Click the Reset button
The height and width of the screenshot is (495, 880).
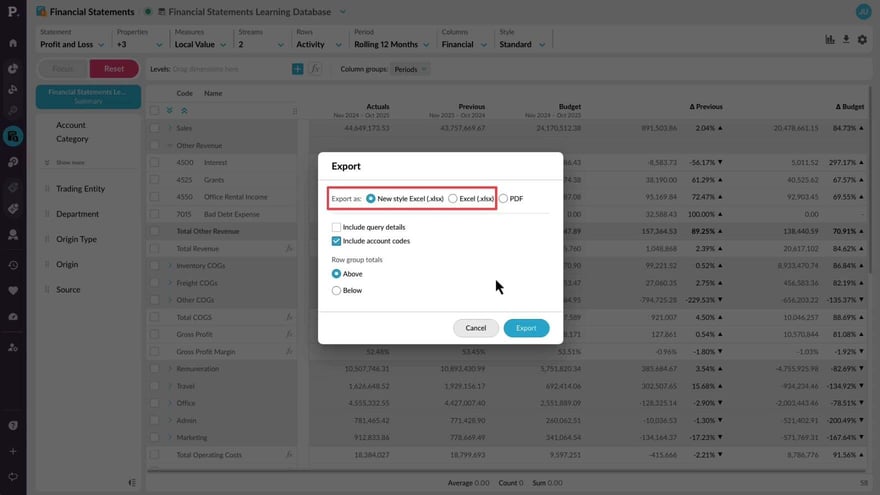coord(114,68)
